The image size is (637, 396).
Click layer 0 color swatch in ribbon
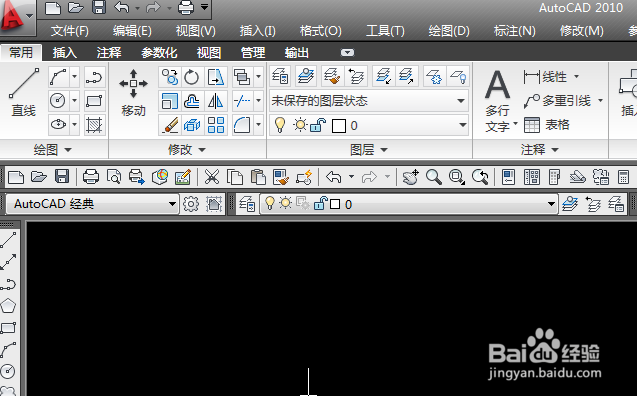(338, 126)
